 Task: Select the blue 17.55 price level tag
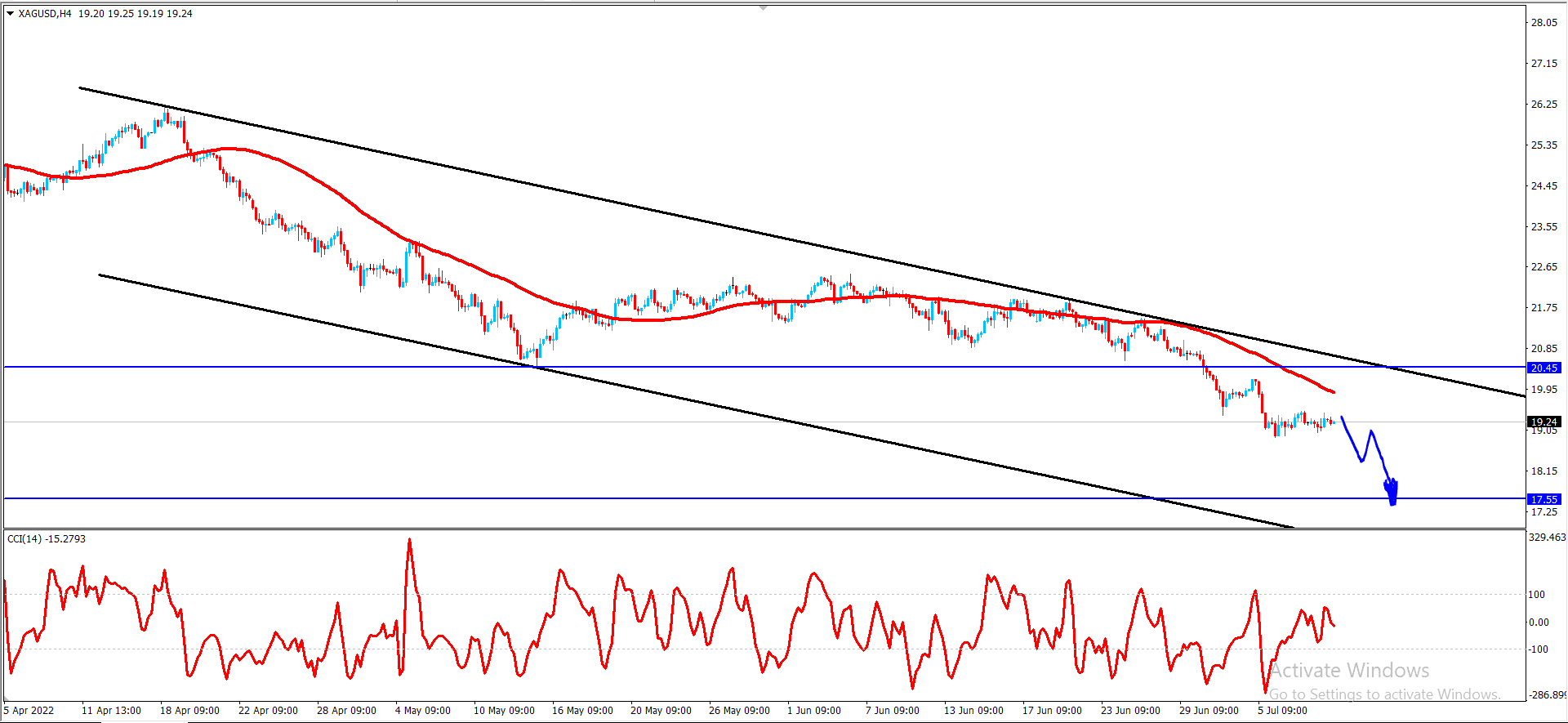point(1544,498)
